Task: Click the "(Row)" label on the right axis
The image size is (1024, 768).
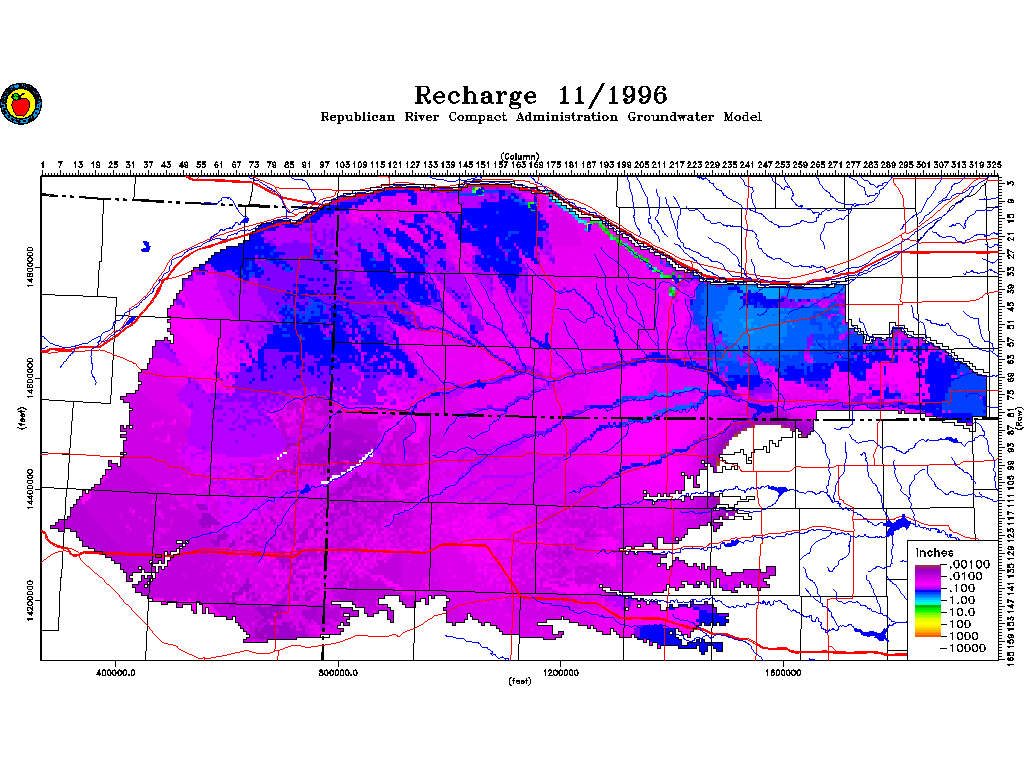Action: [1017, 420]
